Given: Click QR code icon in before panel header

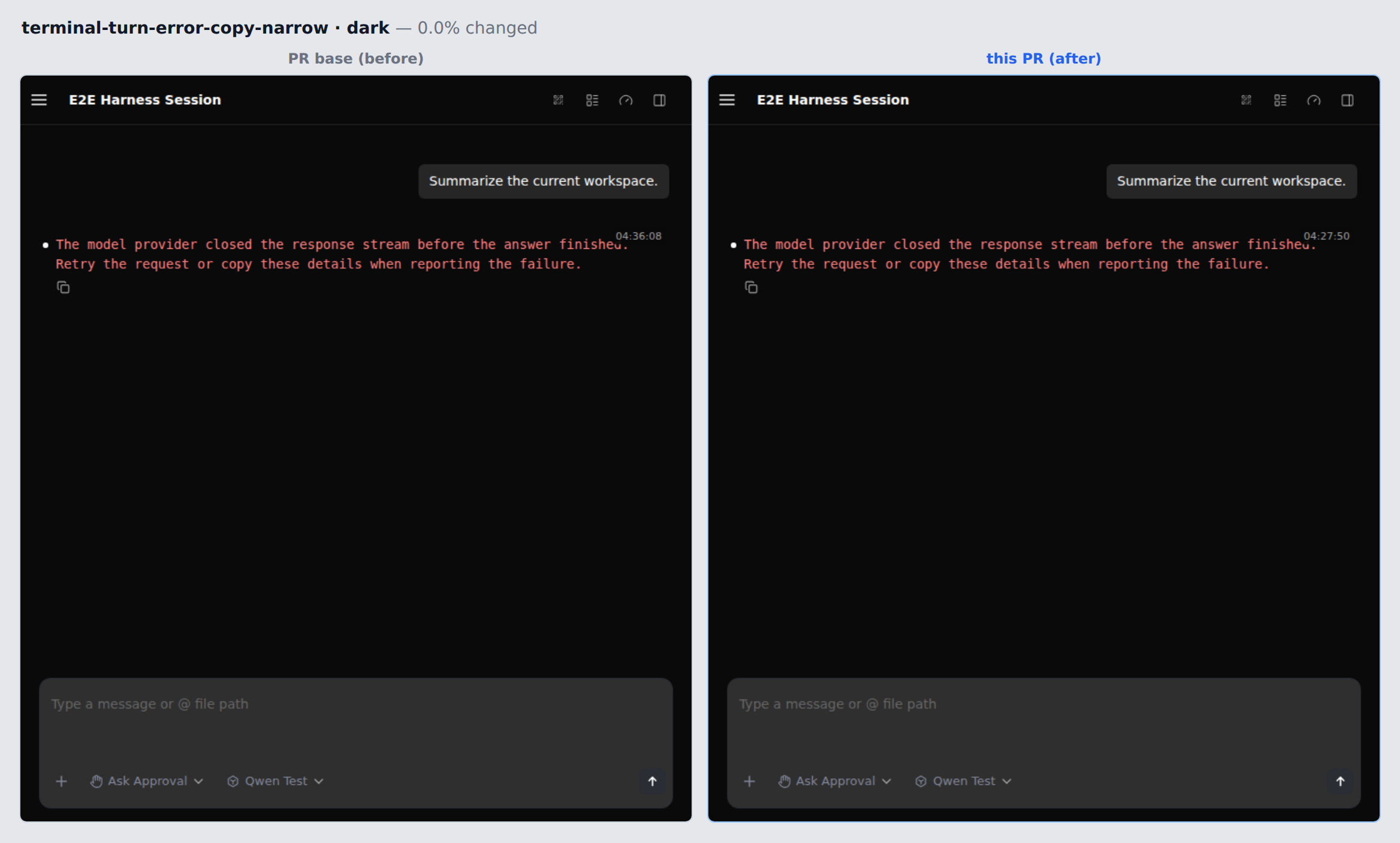Looking at the screenshot, I should coord(559,100).
